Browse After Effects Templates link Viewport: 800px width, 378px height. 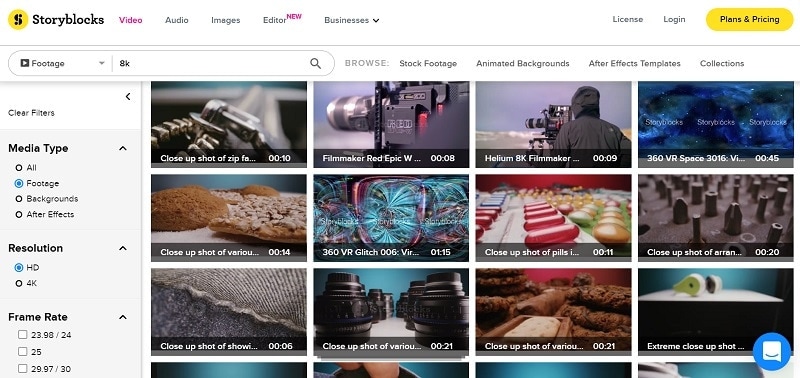tap(634, 63)
